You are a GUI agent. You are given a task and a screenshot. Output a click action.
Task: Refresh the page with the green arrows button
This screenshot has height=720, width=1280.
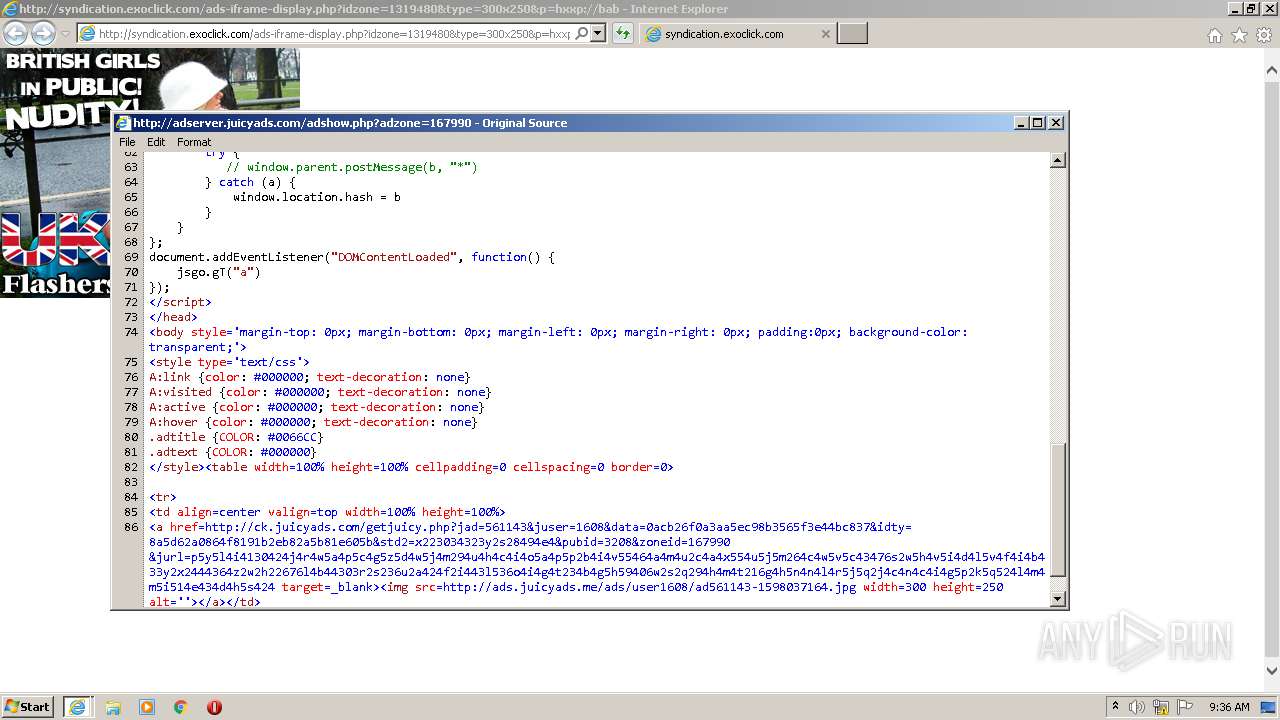pos(623,33)
